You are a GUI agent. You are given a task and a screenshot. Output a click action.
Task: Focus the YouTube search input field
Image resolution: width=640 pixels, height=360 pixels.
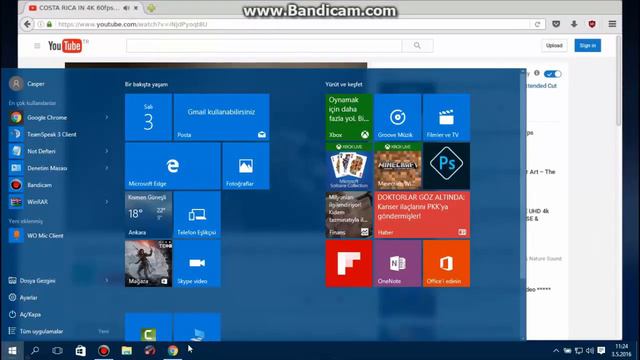pyautogui.click(x=264, y=46)
